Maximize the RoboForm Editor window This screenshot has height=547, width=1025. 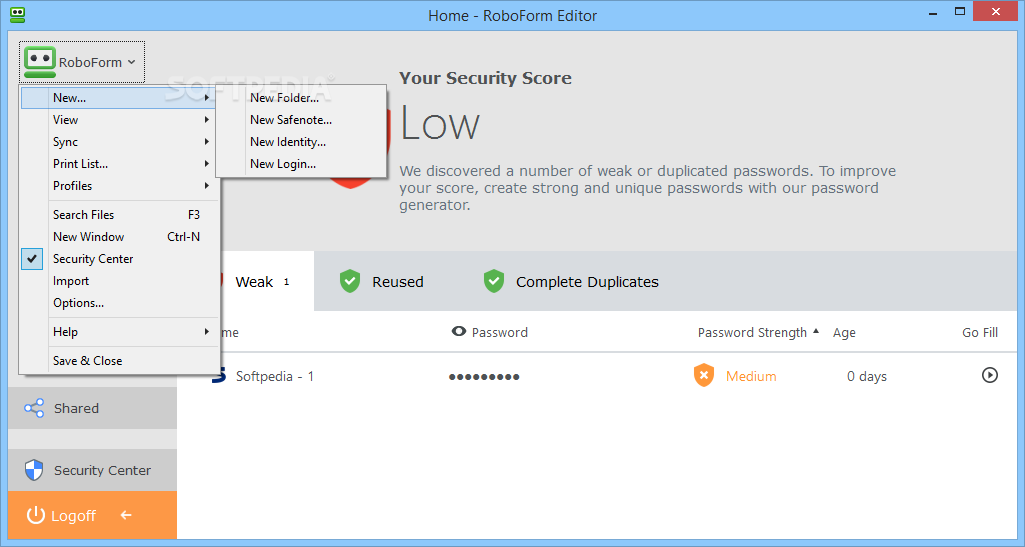(960, 11)
